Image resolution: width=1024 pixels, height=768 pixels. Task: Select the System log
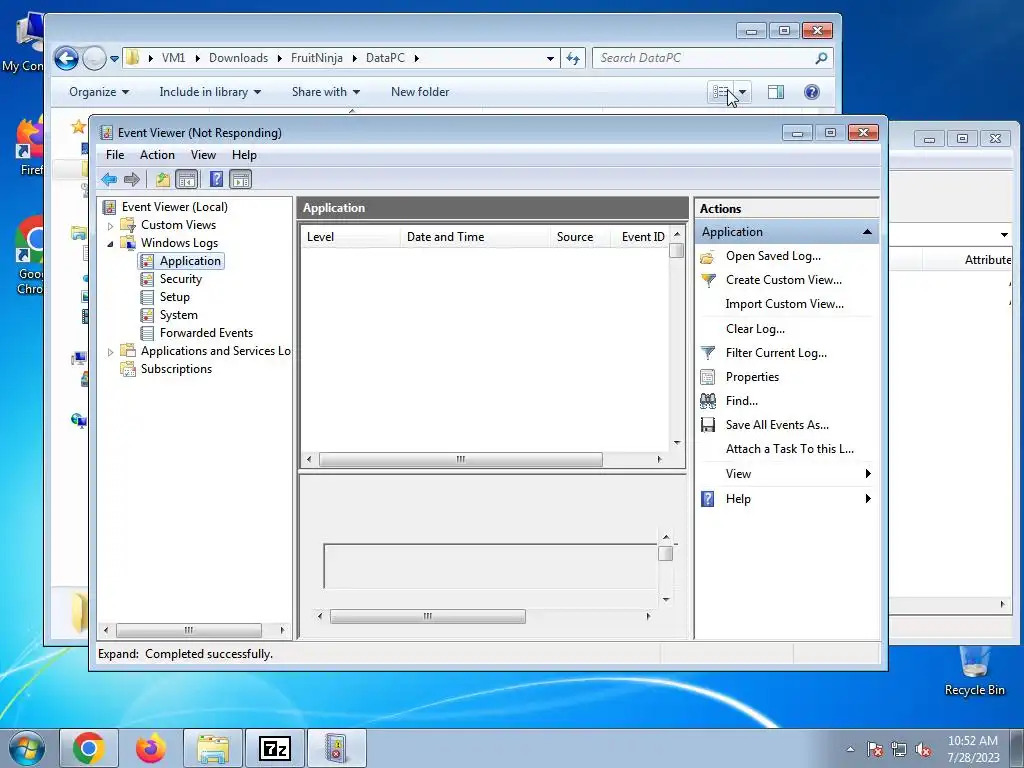(178, 315)
